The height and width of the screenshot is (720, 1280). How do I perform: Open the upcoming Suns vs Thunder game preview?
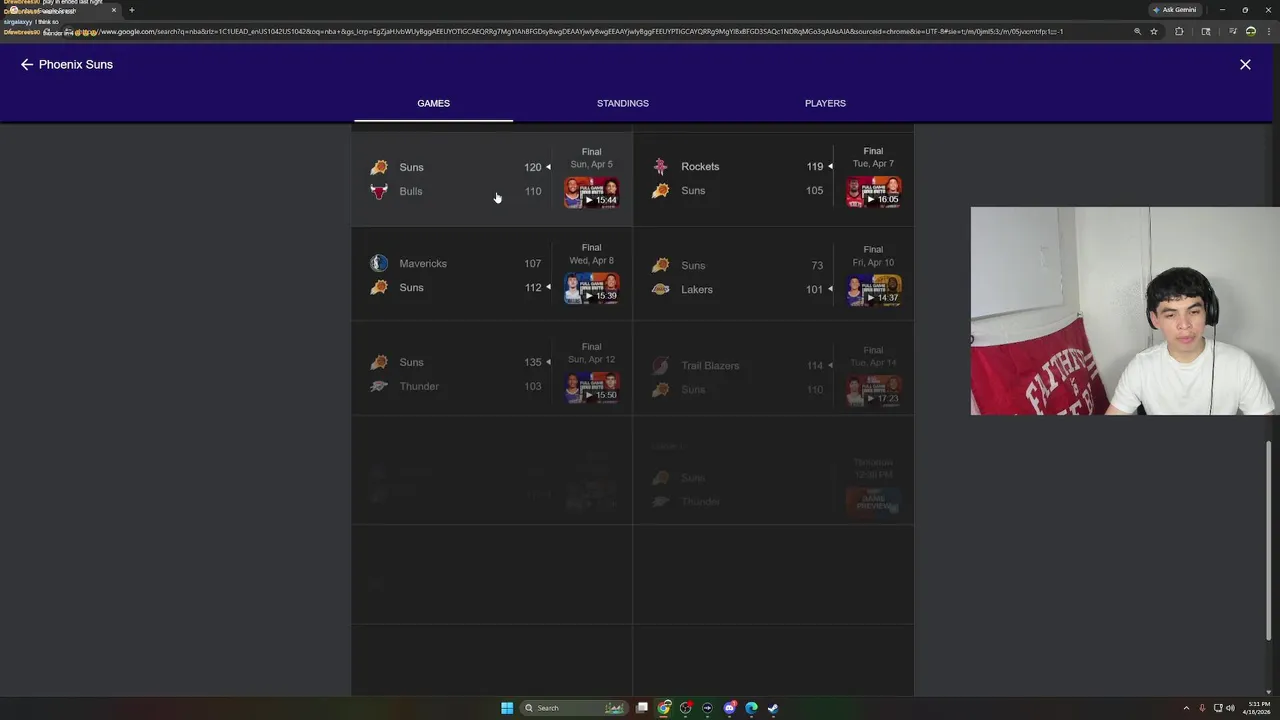[x=873, y=500]
